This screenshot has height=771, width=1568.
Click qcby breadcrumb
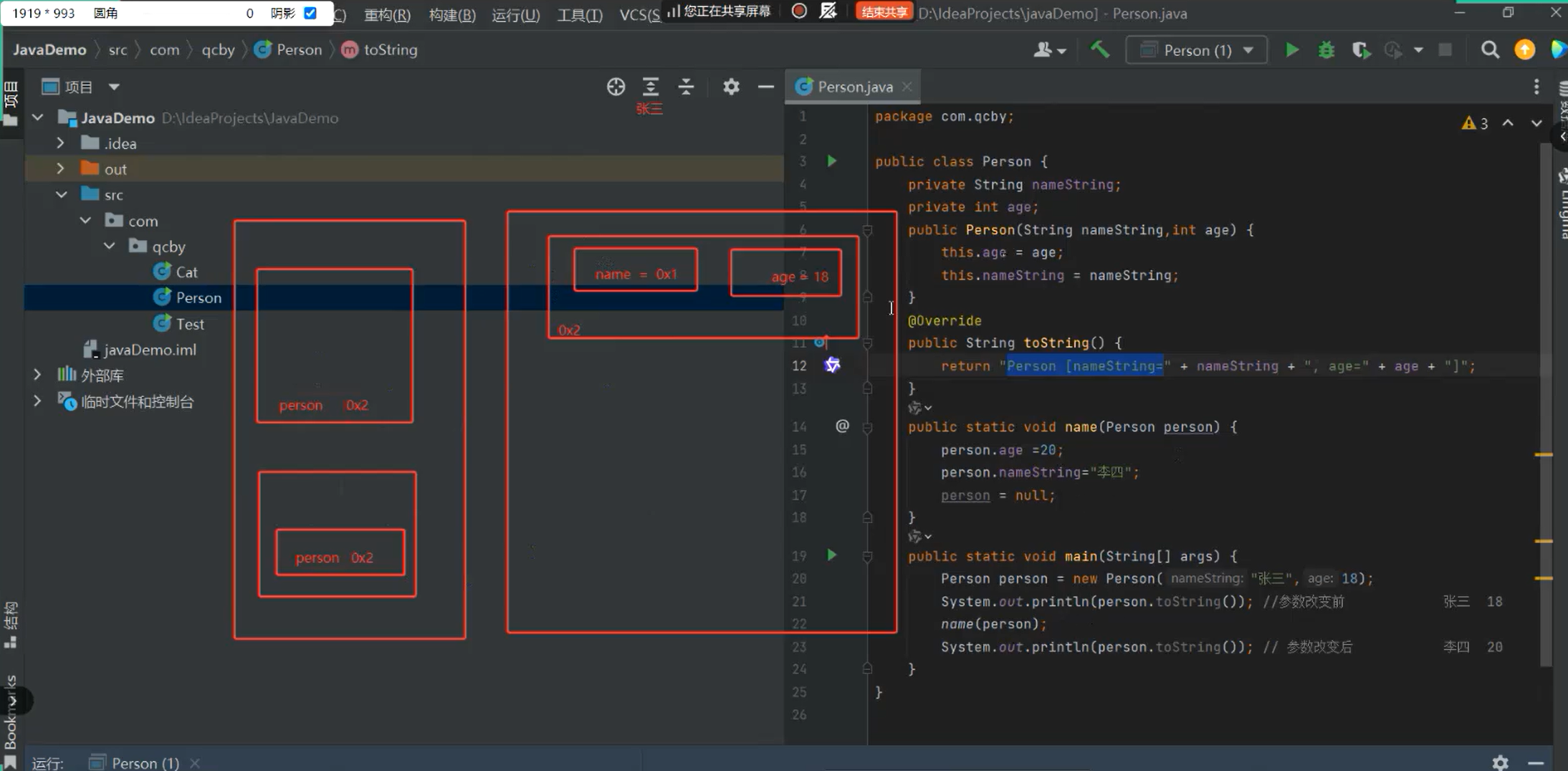[218, 49]
